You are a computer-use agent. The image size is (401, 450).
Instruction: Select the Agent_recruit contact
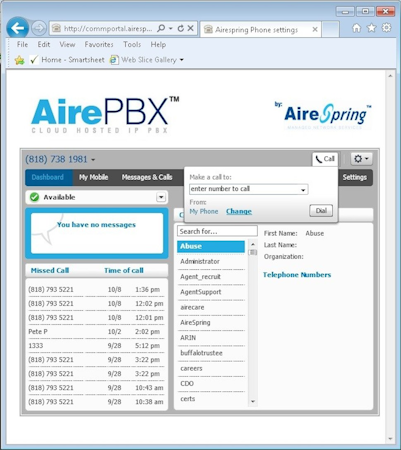pos(211,277)
